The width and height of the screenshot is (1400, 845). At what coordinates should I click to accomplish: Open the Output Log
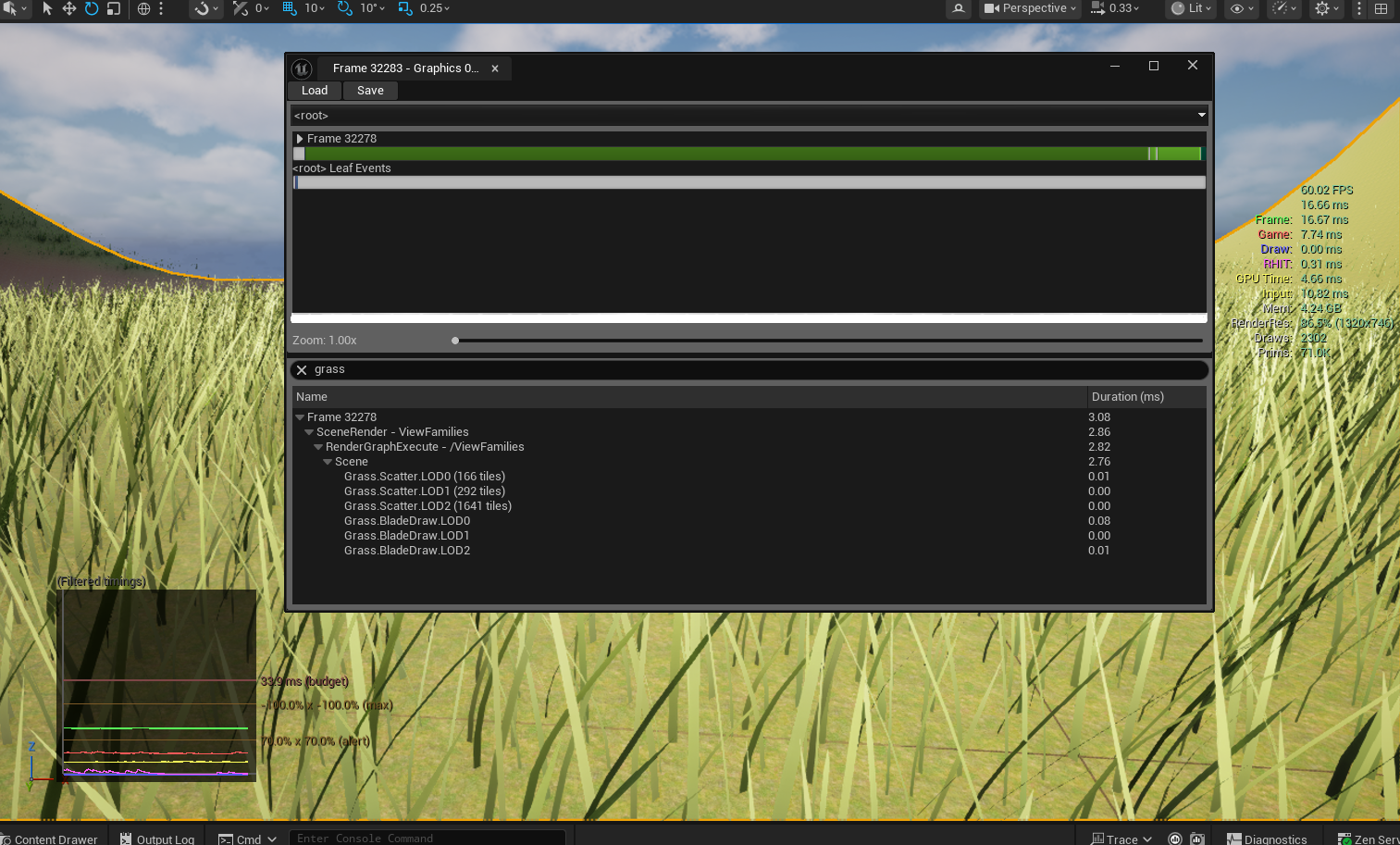coord(157,839)
